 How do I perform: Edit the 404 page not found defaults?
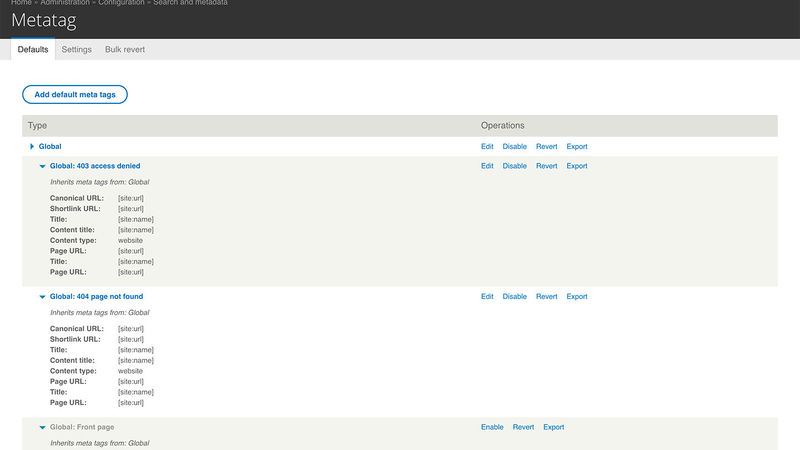(x=487, y=296)
